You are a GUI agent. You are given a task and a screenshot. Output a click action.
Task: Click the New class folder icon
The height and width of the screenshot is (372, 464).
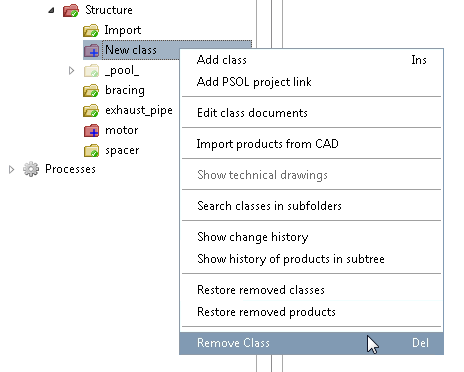click(x=91, y=50)
